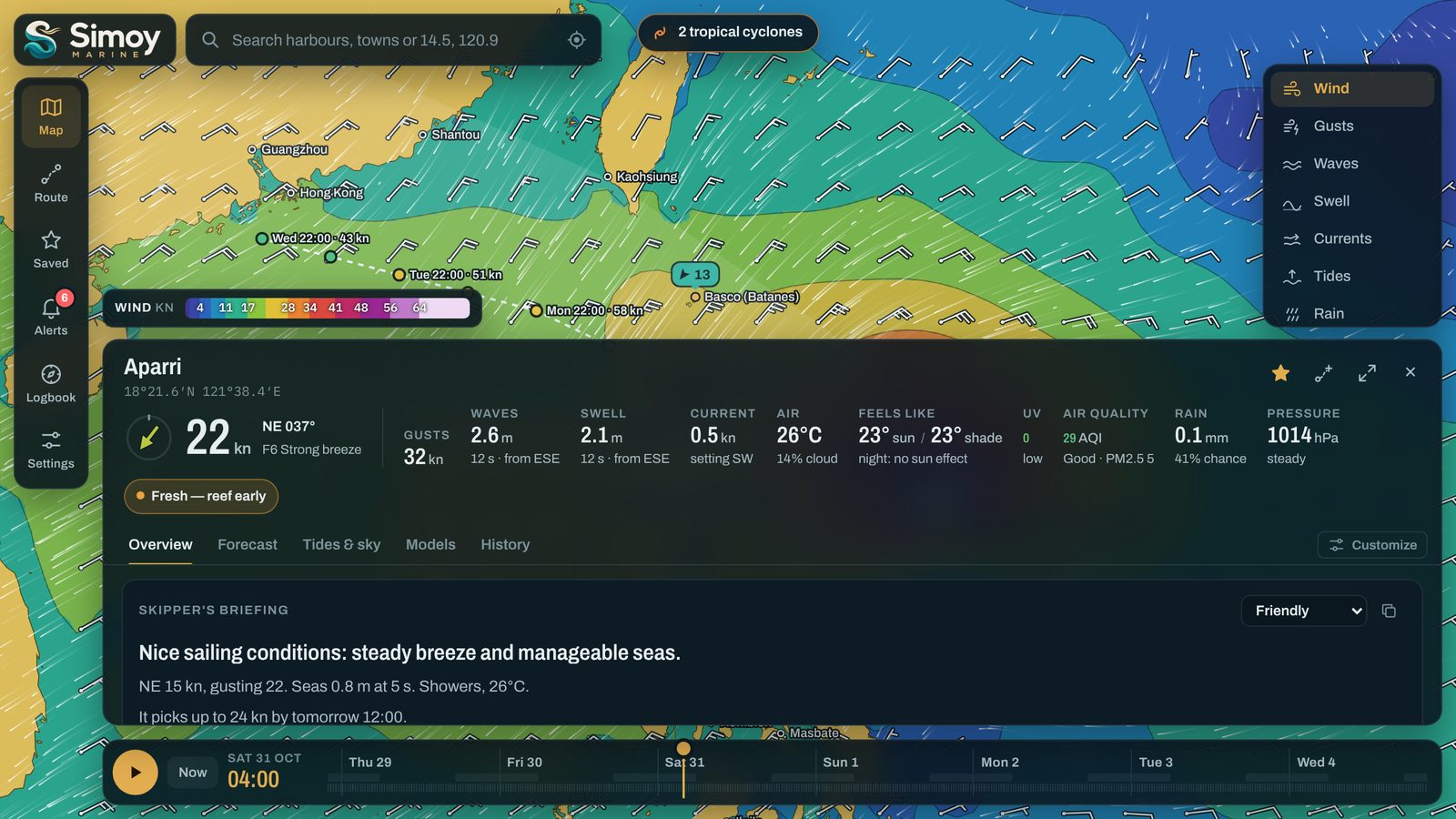Click the rain value 0.1 mm
The height and width of the screenshot is (819, 1456).
click(x=1201, y=436)
